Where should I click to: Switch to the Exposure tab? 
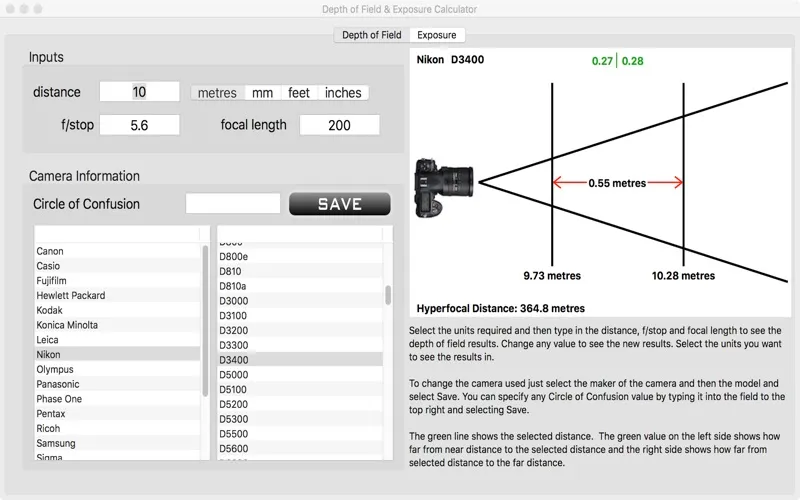click(x=437, y=35)
